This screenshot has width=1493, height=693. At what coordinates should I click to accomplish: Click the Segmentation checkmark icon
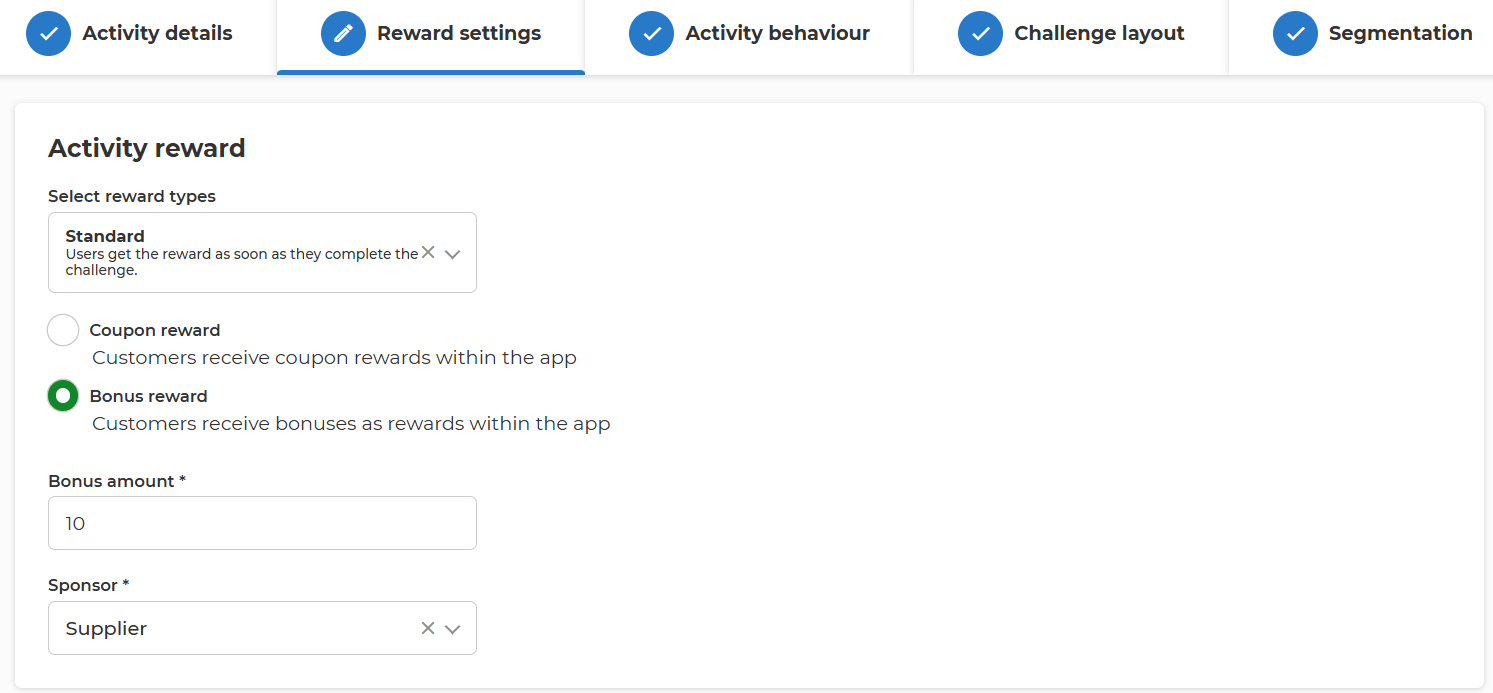1295,34
